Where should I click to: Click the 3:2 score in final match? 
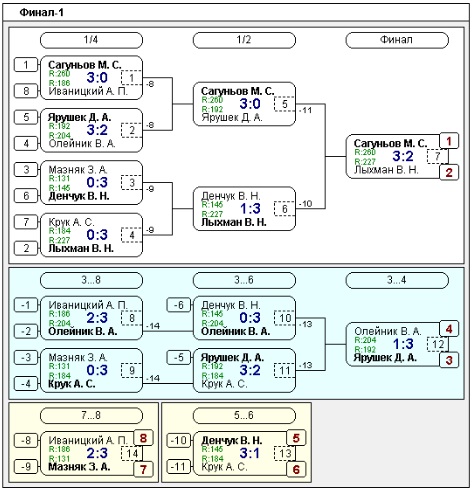pos(403,156)
